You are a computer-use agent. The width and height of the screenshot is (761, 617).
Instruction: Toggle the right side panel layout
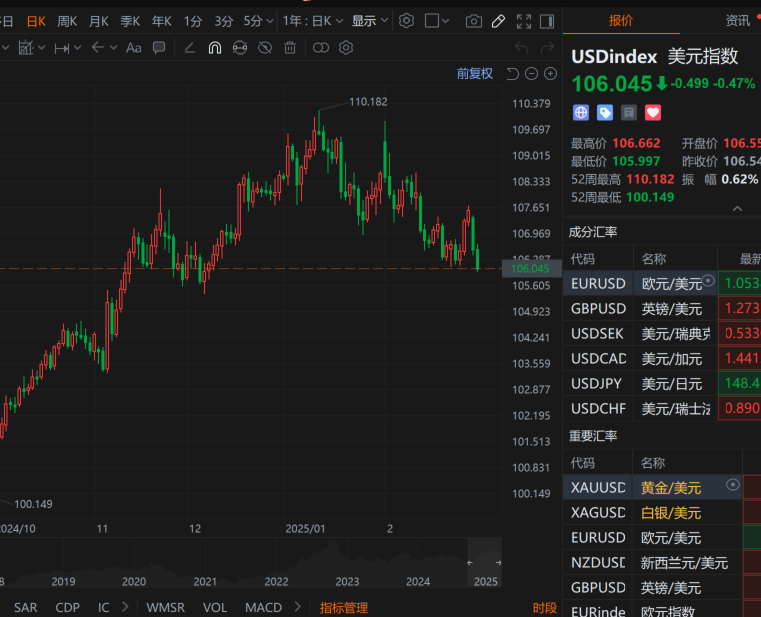[x=547, y=21]
